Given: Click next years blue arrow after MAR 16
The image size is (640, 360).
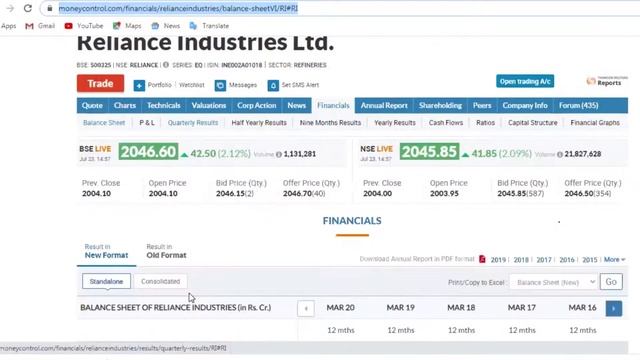Looking at the screenshot, I should pos(614,308).
